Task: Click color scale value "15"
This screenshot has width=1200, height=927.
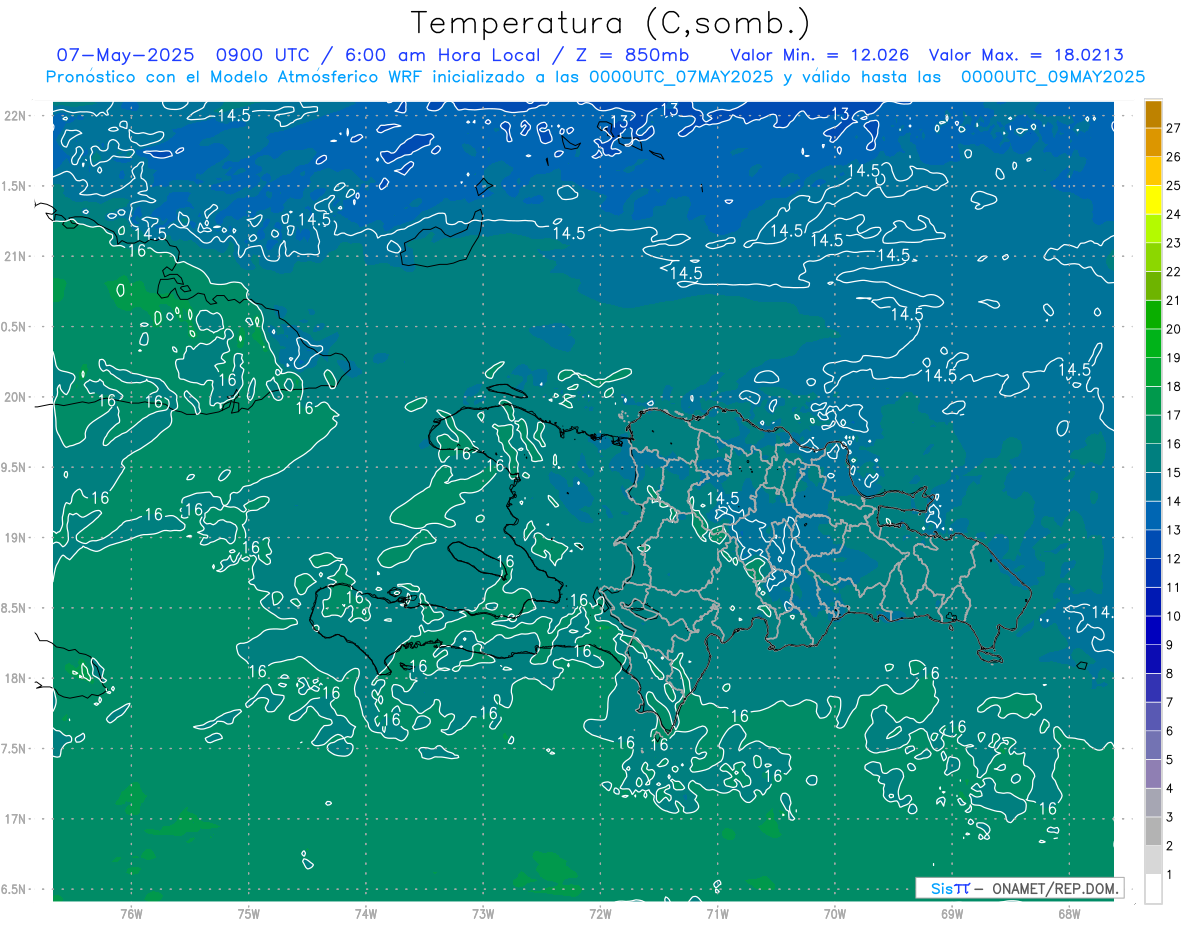Action: click(1174, 473)
